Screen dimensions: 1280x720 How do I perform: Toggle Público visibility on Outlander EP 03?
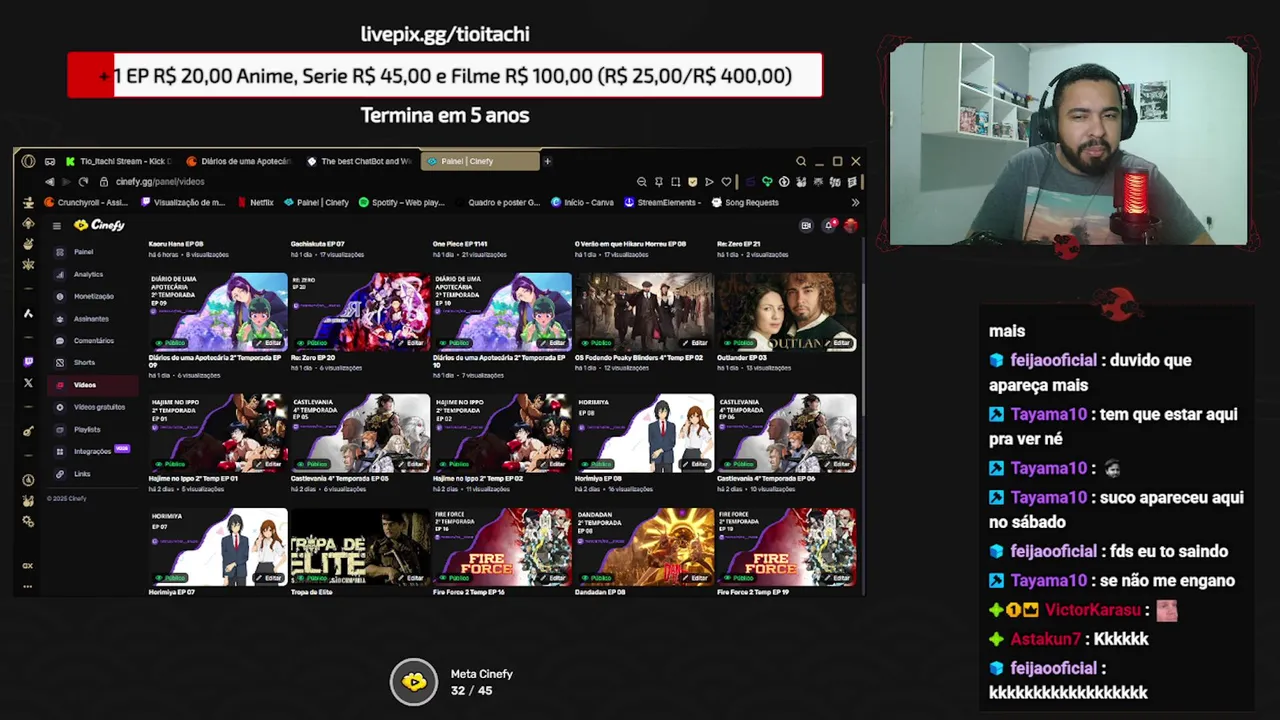pyautogui.click(x=740, y=343)
